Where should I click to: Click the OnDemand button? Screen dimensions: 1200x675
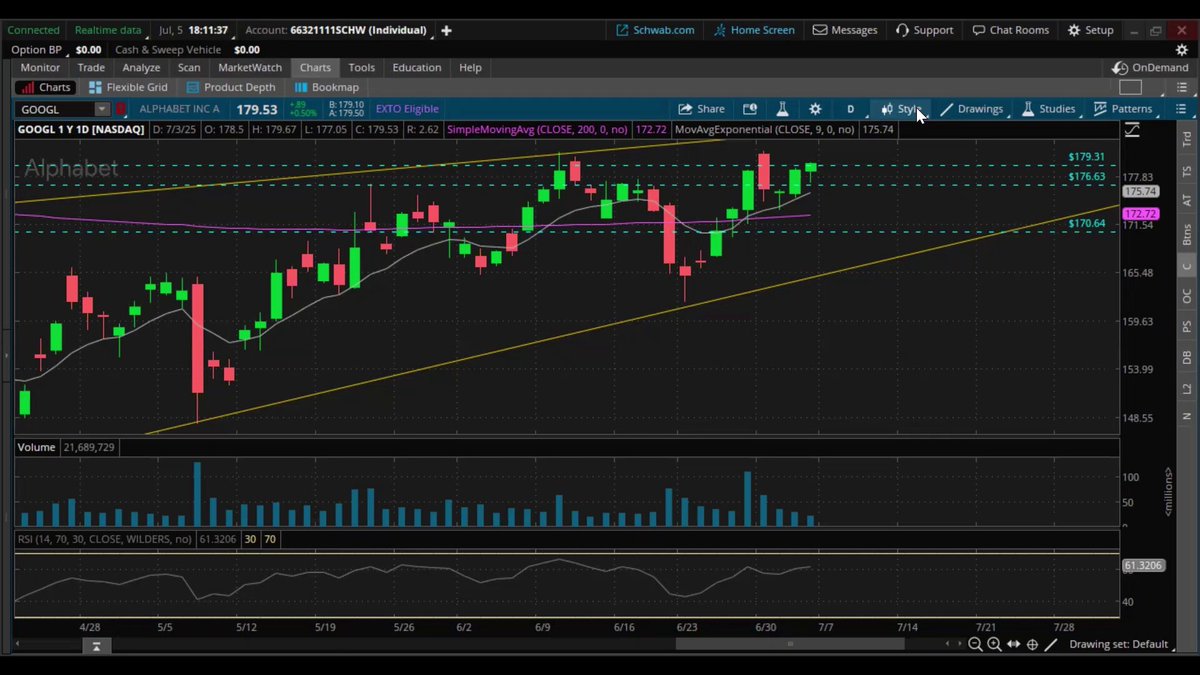pos(1151,67)
